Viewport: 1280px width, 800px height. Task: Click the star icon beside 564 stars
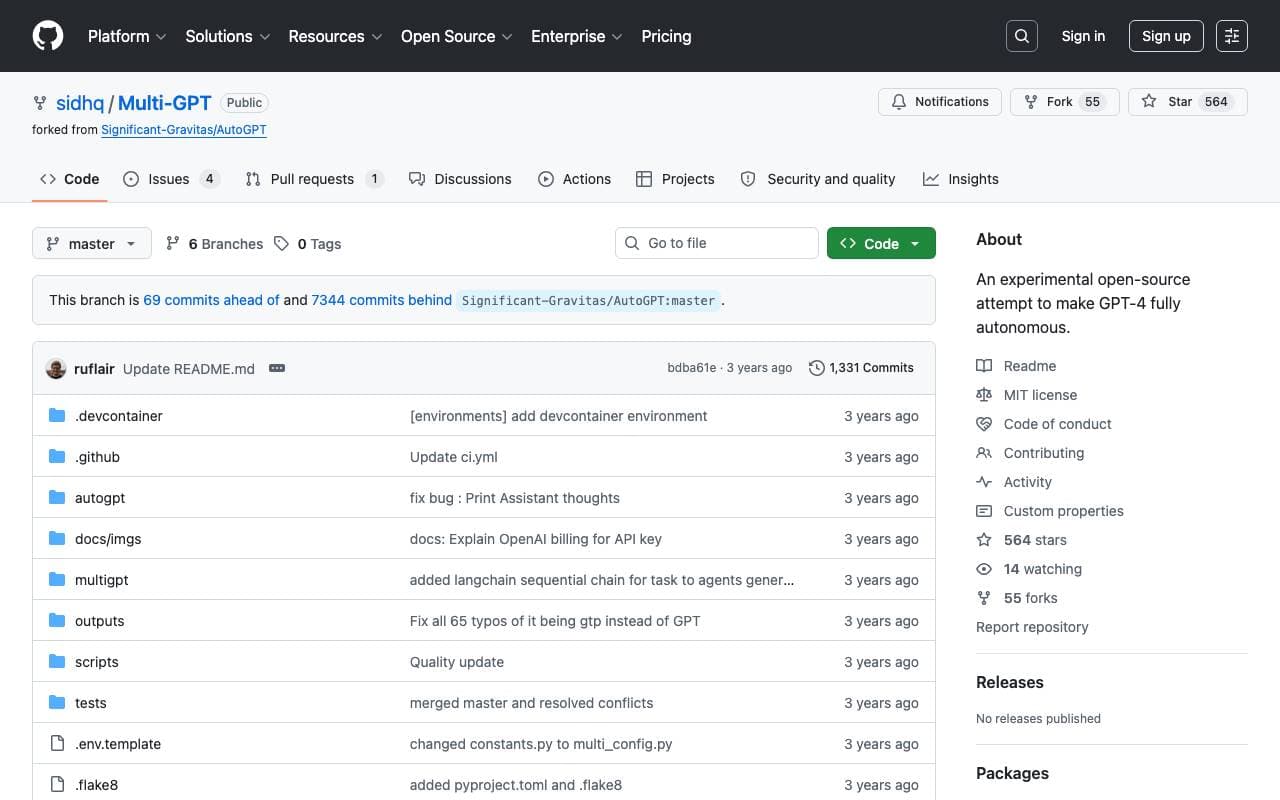coord(984,540)
